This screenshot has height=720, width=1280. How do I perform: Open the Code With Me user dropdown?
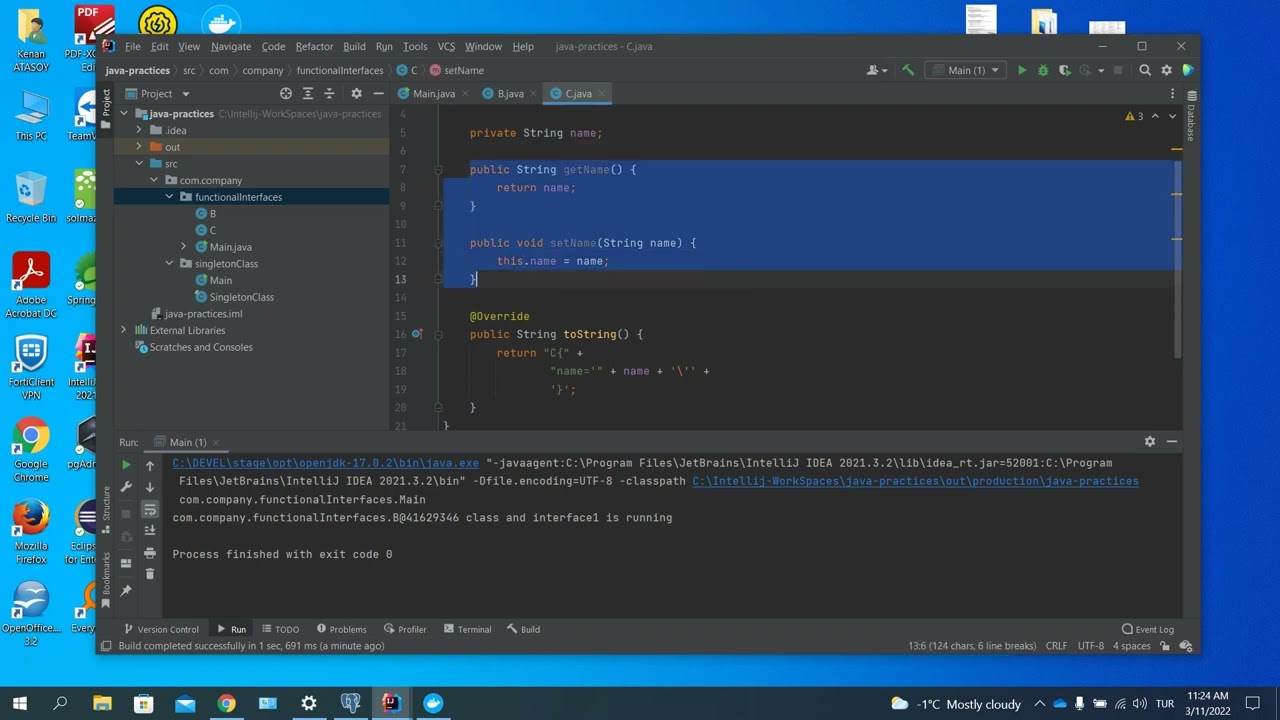click(877, 70)
